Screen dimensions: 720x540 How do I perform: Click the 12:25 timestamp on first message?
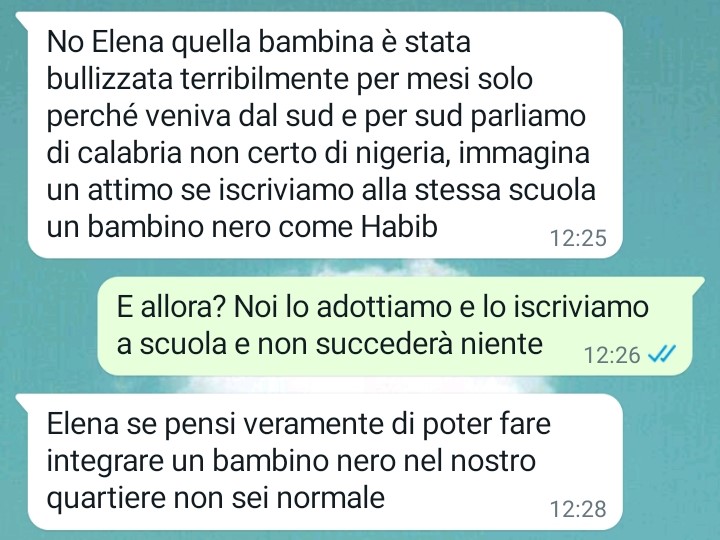coord(578,238)
